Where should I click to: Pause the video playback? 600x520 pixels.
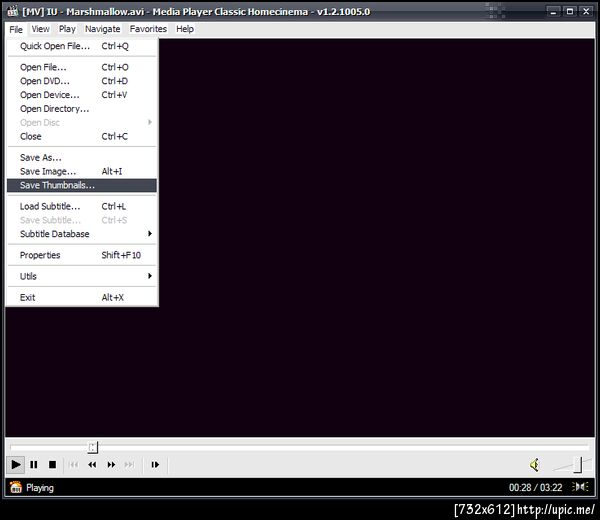(34, 465)
